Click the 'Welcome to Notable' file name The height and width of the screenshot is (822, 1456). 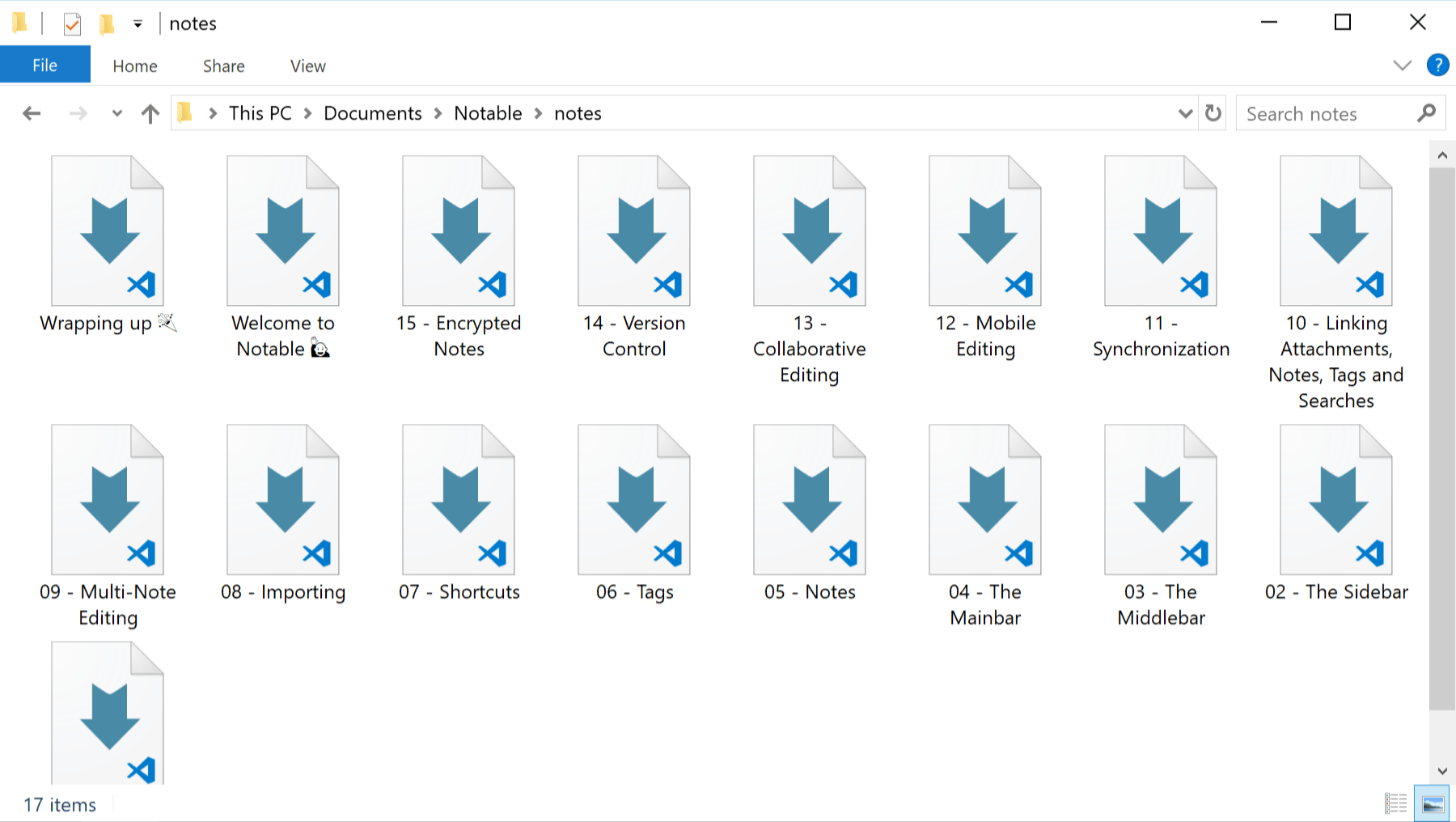click(x=283, y=336)
